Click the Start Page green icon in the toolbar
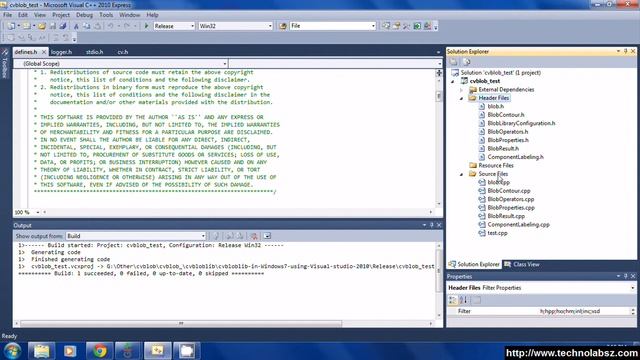 [417, 26]
